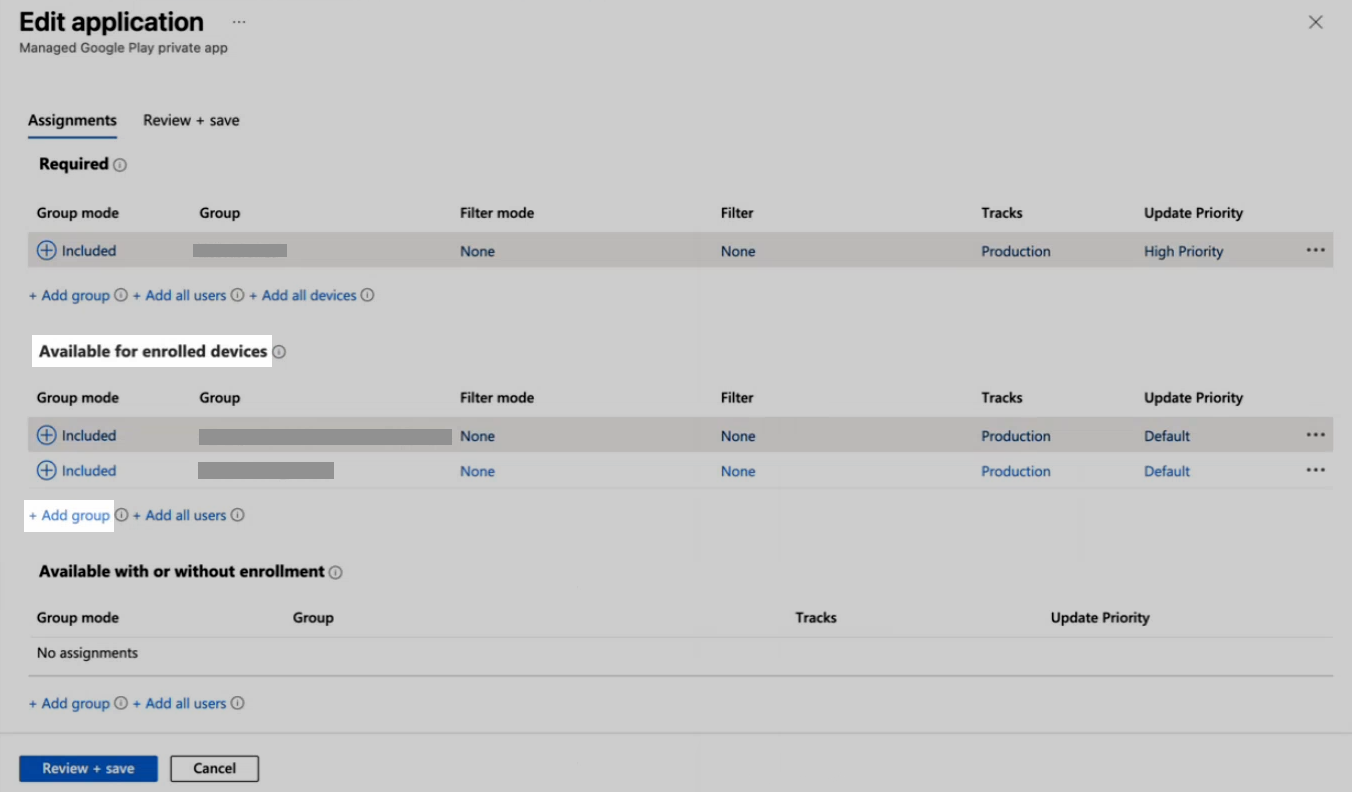Open High Priority update priority setting
This screenshot has height=792, width=1352.
1183,252
